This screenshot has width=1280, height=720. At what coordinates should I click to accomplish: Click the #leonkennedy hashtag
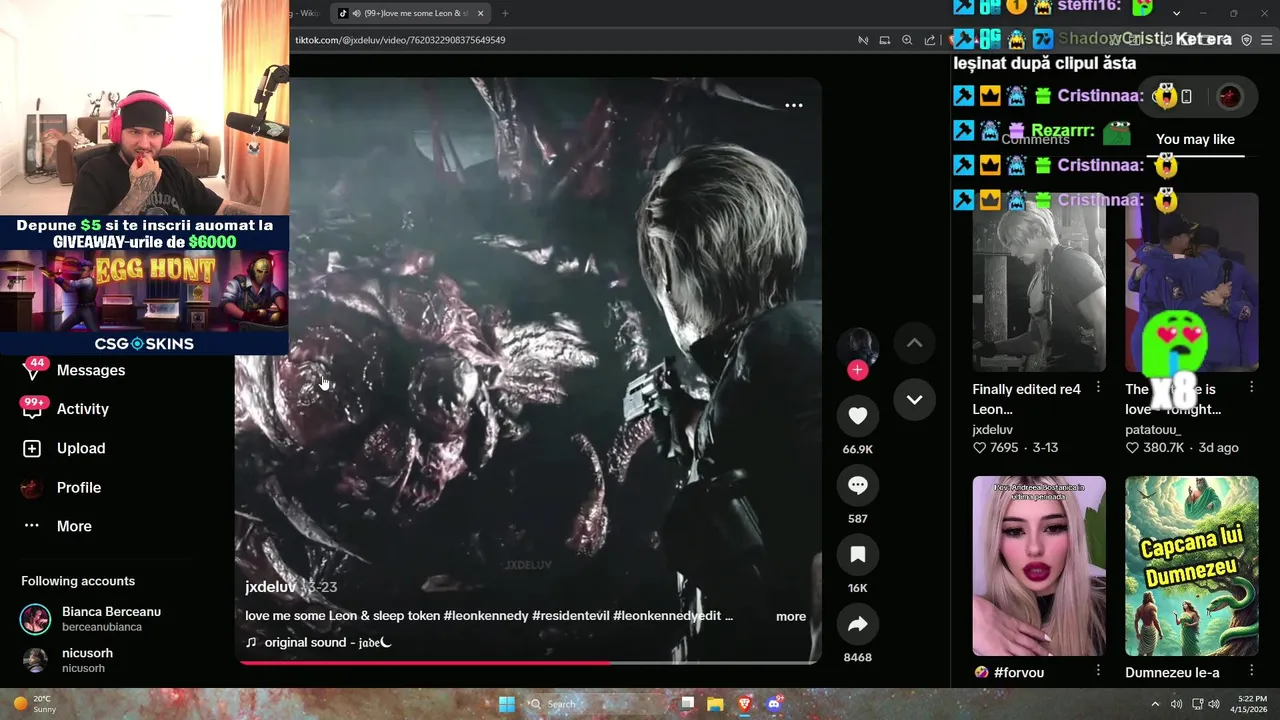486,616
